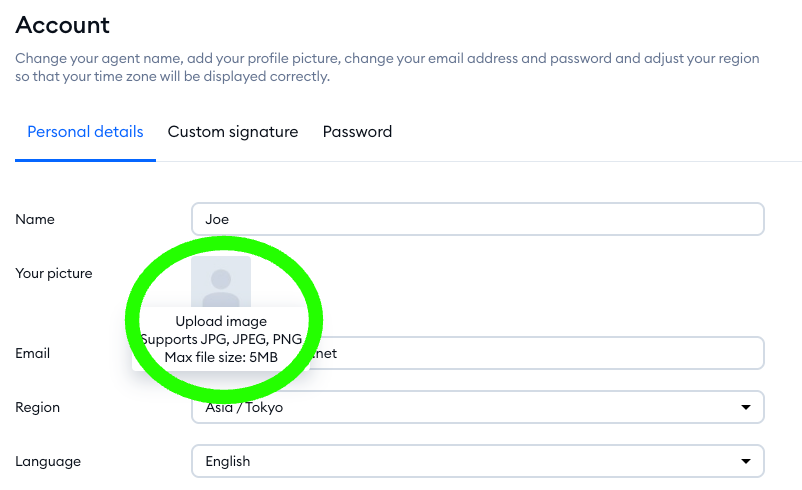This screenshot has height=490, width=802.
Task: Open the Custom signature tab
Action: pyautogui.click(x=232, y=132)
